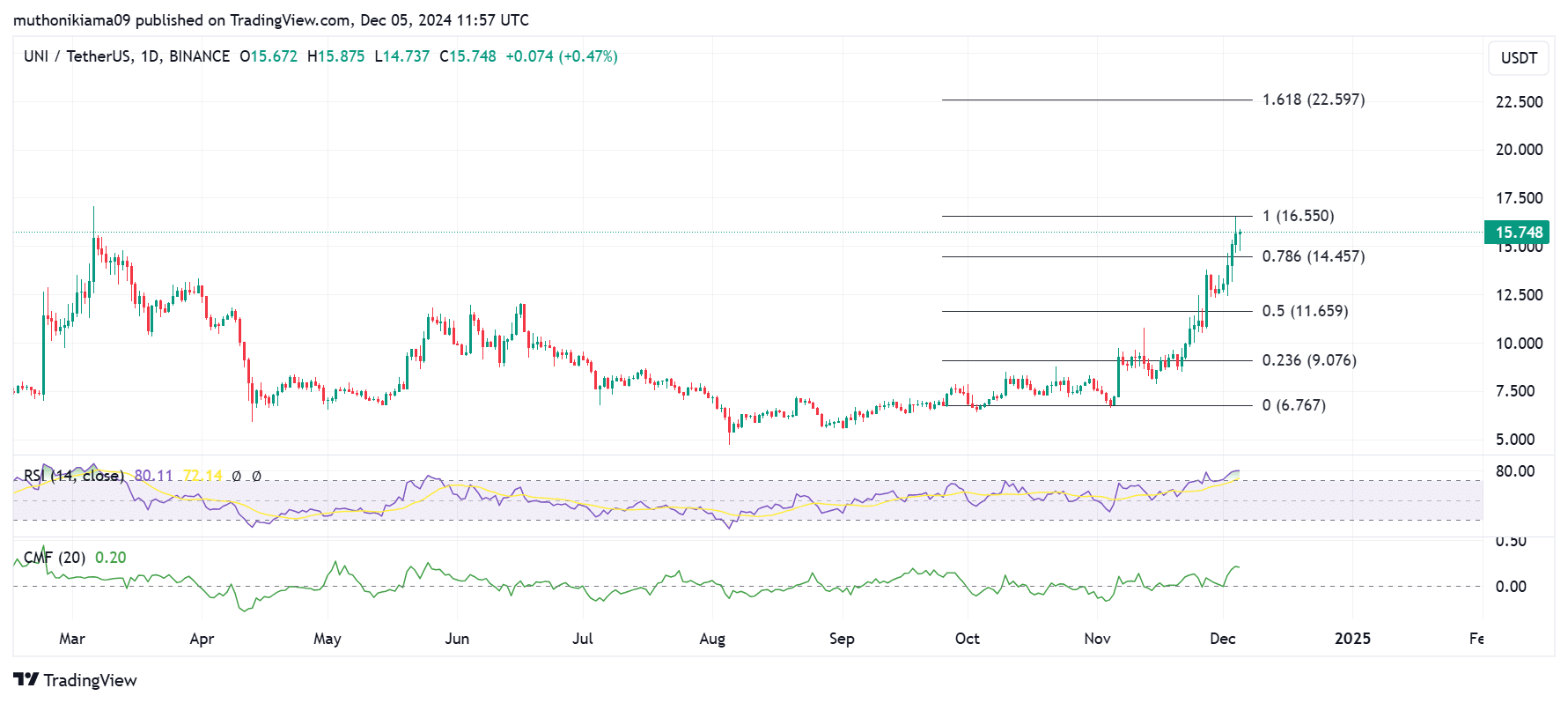The width and height of the screenshot is (1568, 703).
Task: Click the Mar label on time axis
Action: click(72, 639)
